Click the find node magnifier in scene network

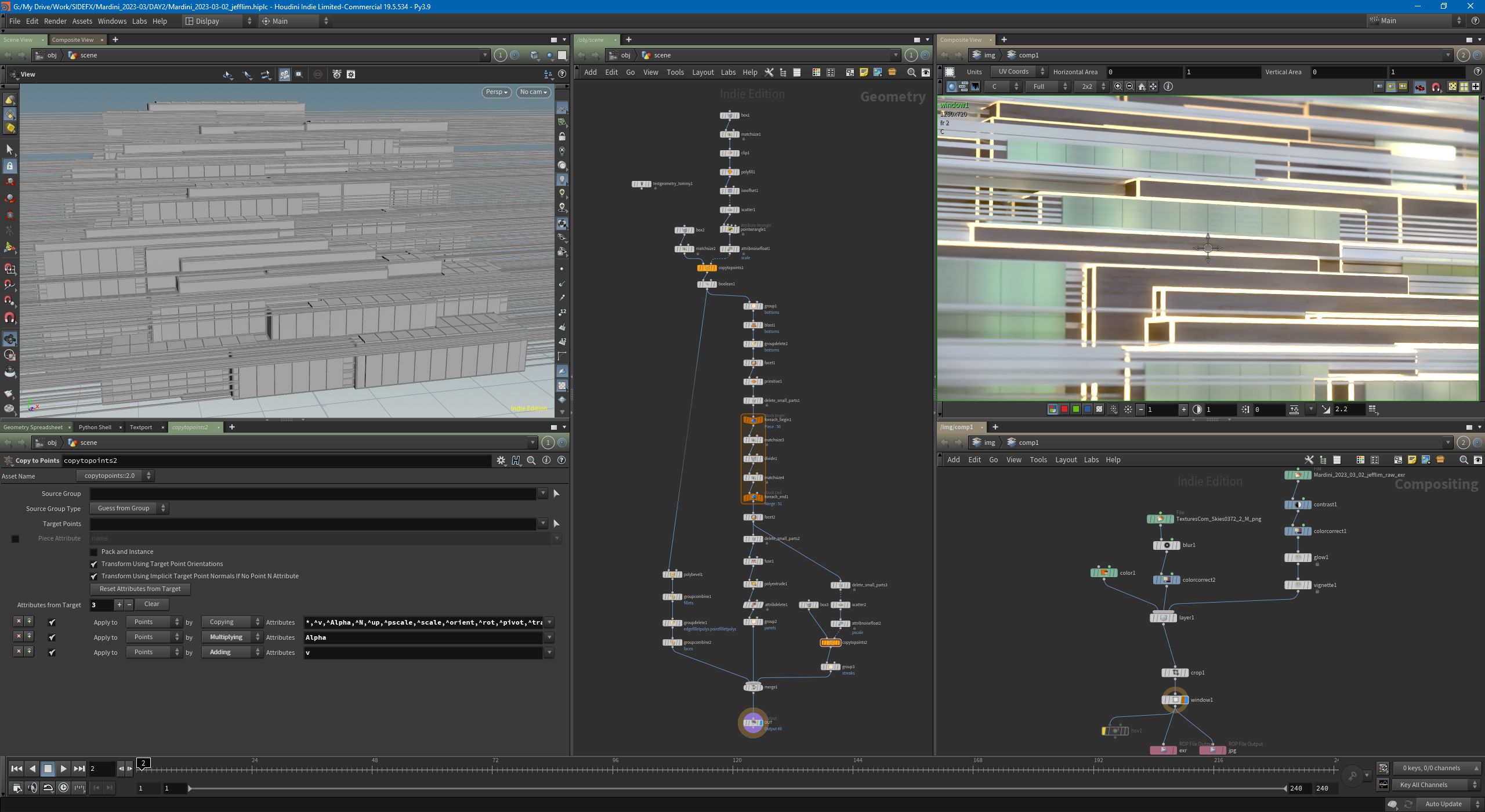coord(911,72)
